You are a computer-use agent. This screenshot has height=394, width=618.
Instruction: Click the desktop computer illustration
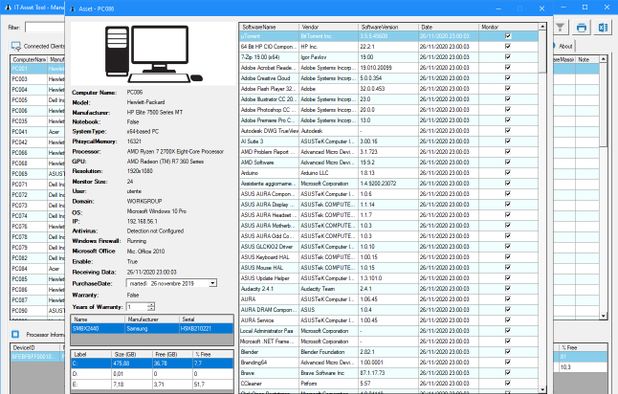click(x=154, y=54)
